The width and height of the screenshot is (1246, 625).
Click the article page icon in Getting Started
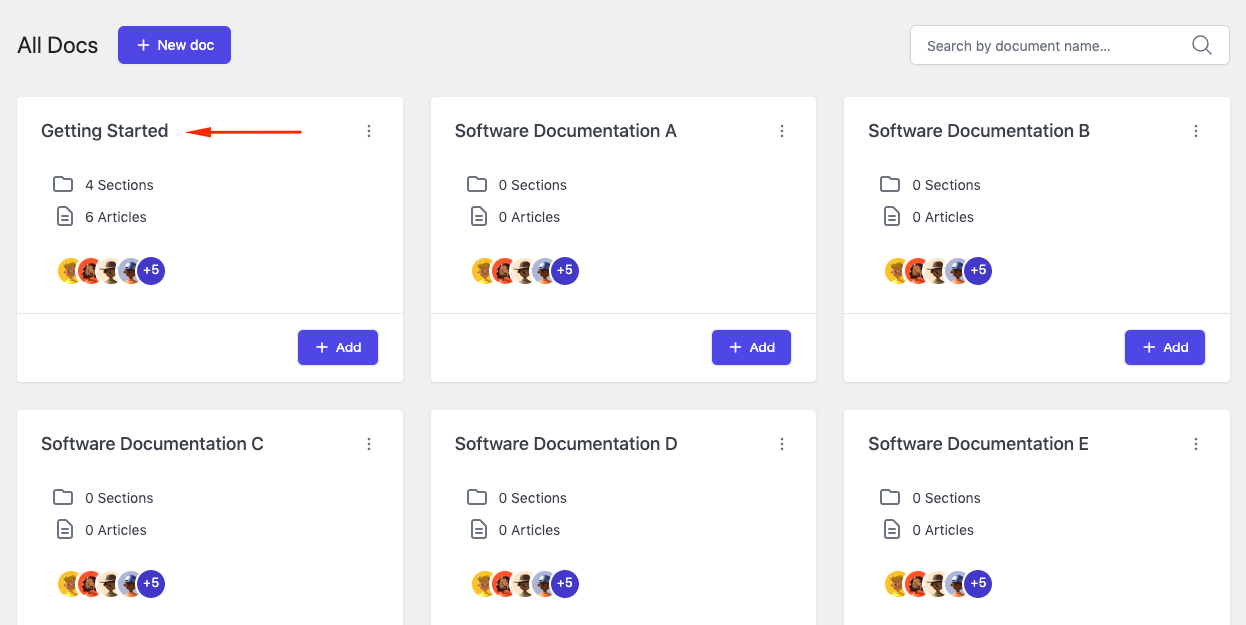[64, 216]
